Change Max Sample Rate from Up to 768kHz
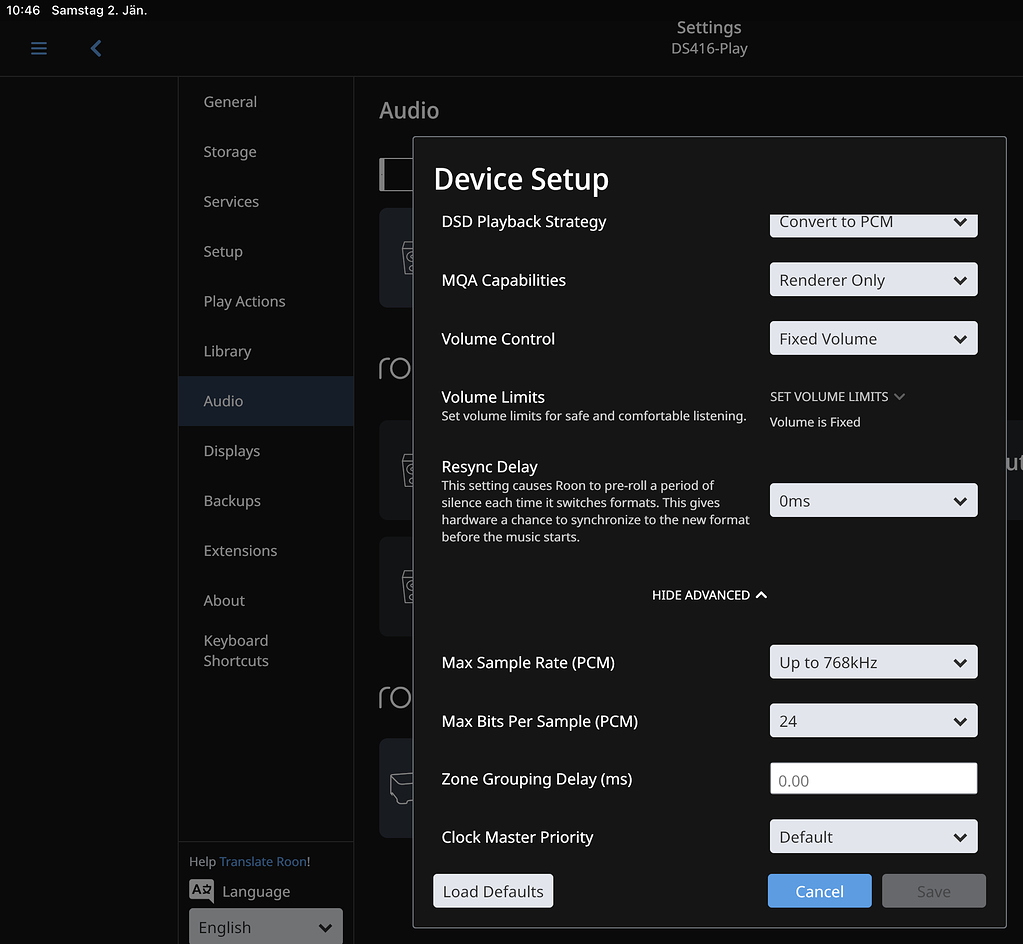The height and width of the screenshot is (944, 1023). pos(872,662)
